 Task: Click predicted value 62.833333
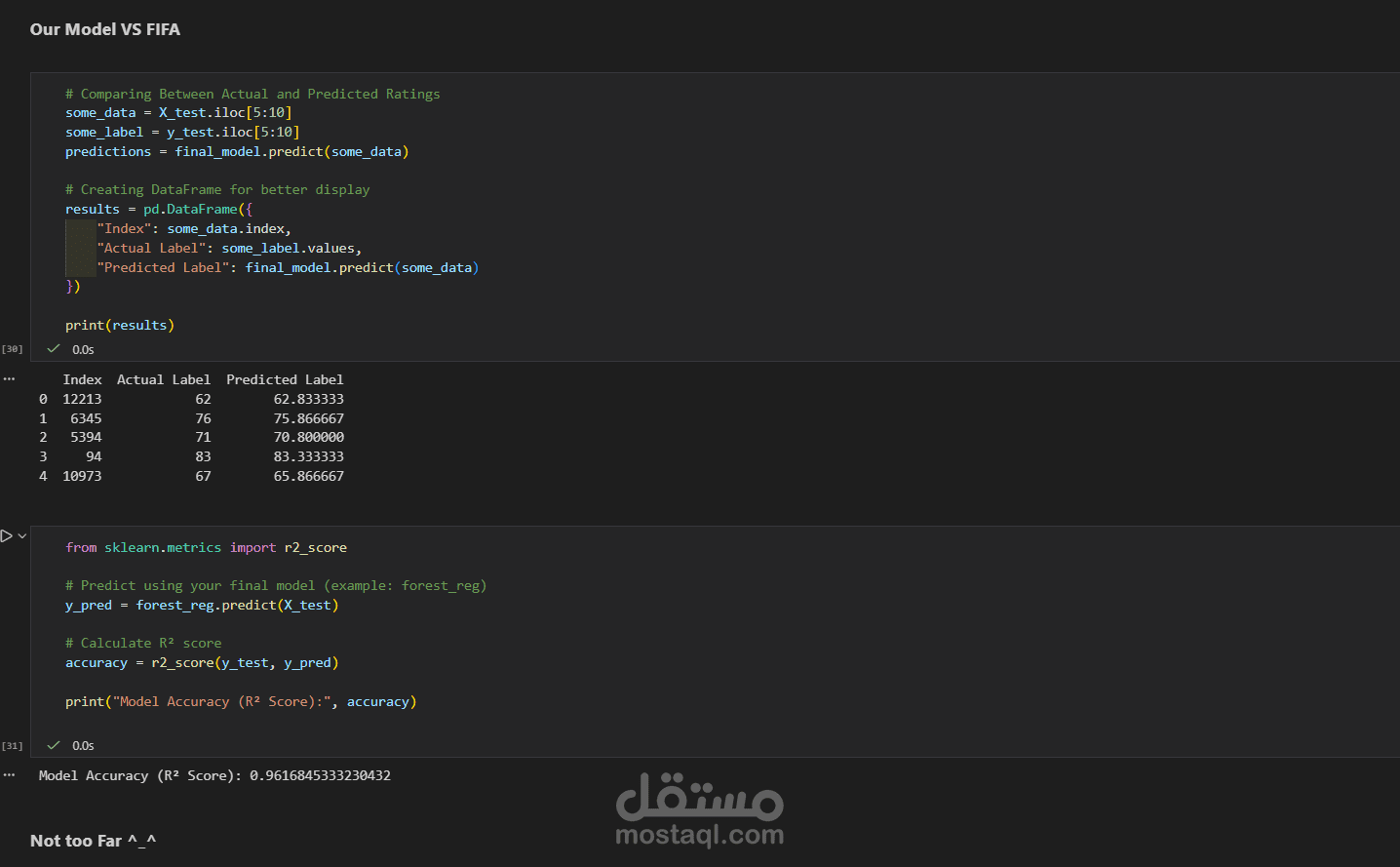[x=308, y=399]
